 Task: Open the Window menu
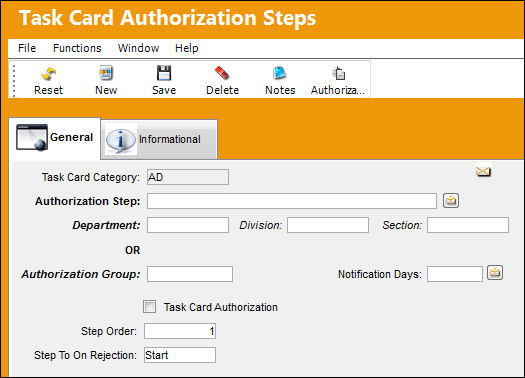pos(138,48)
